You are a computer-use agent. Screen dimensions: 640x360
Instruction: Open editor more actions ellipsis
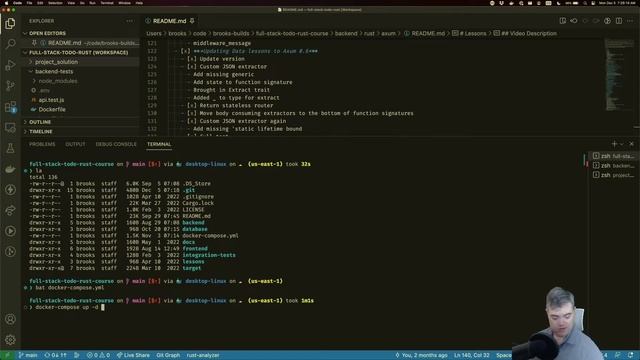pyautogui.click(x=630, y=21)
